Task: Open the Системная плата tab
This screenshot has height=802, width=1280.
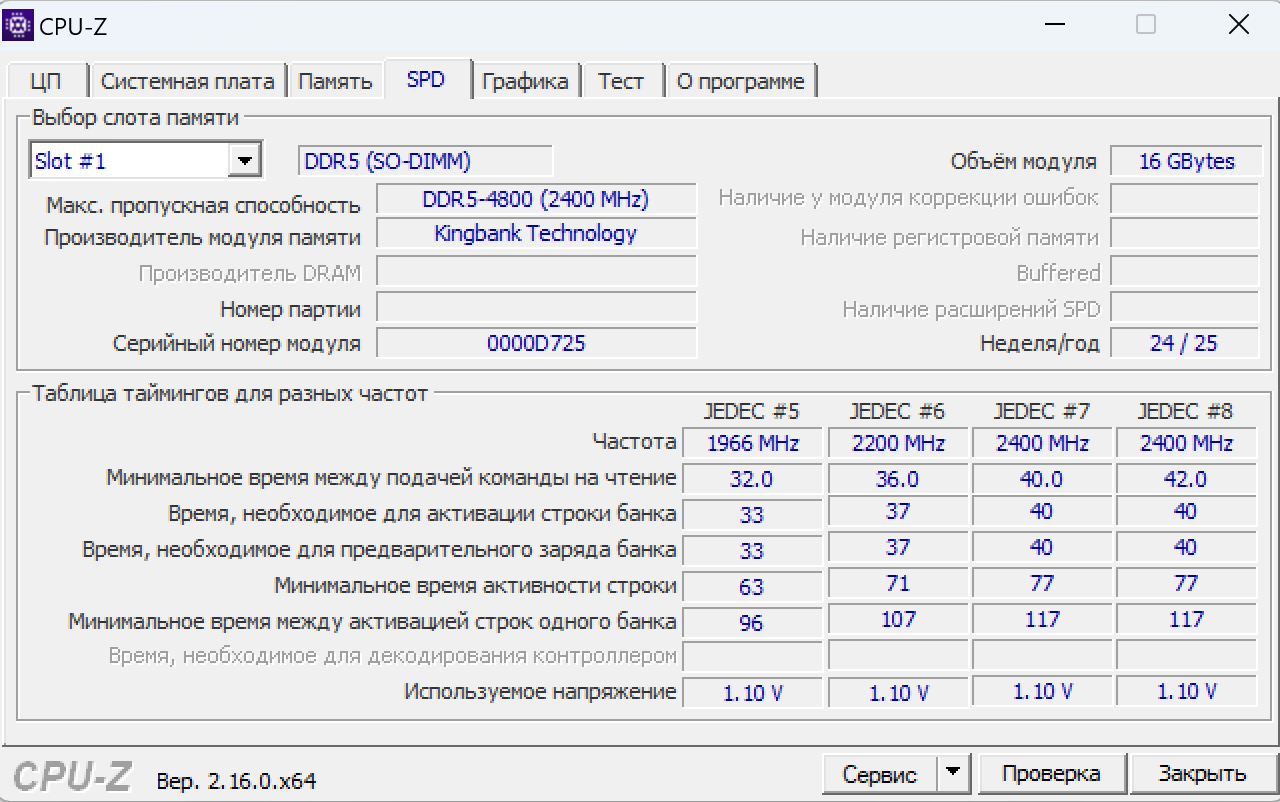Action: tap(187, 82)
